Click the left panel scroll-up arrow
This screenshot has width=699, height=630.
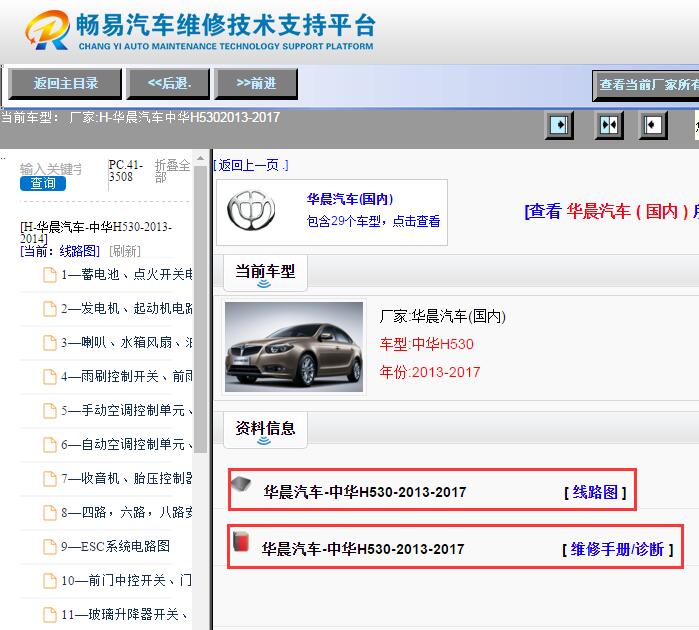(x=201, y=158)
